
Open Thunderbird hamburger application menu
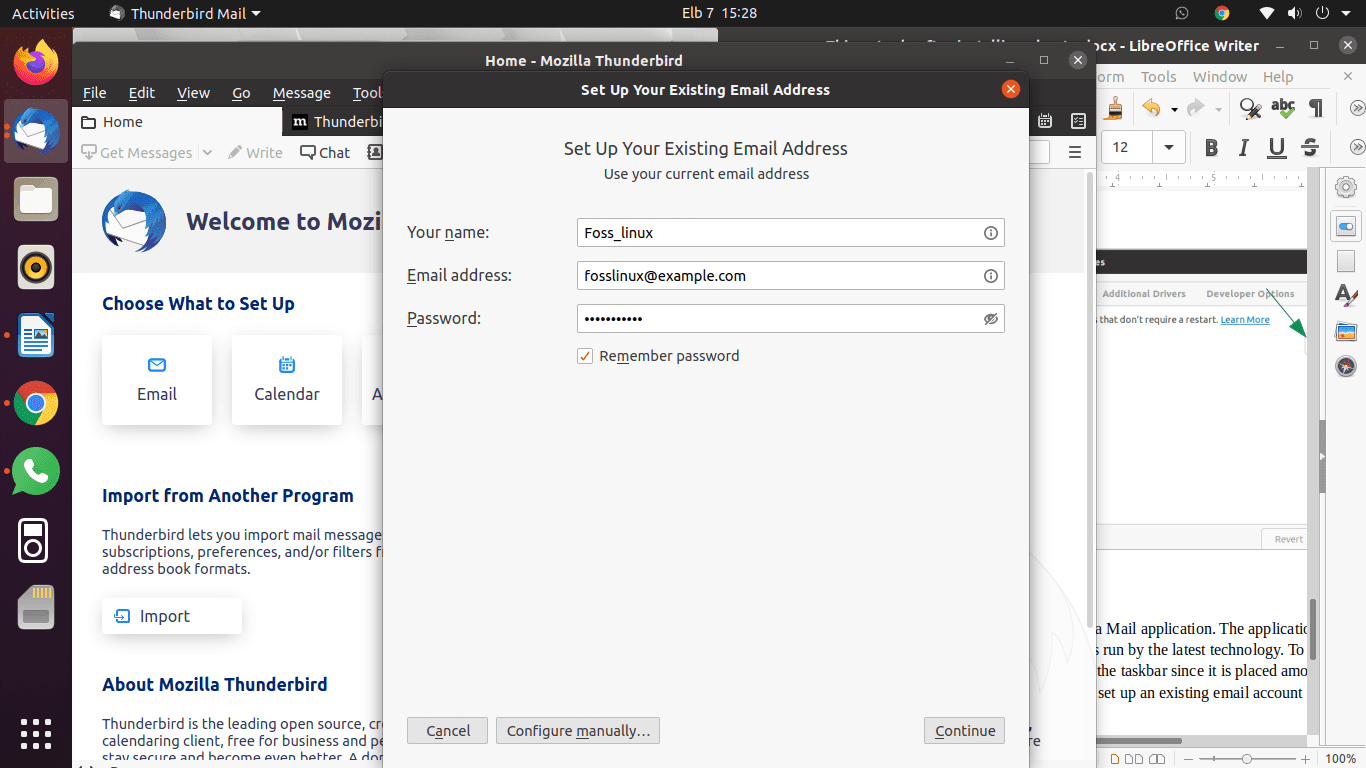click(x=1075, y=152)
